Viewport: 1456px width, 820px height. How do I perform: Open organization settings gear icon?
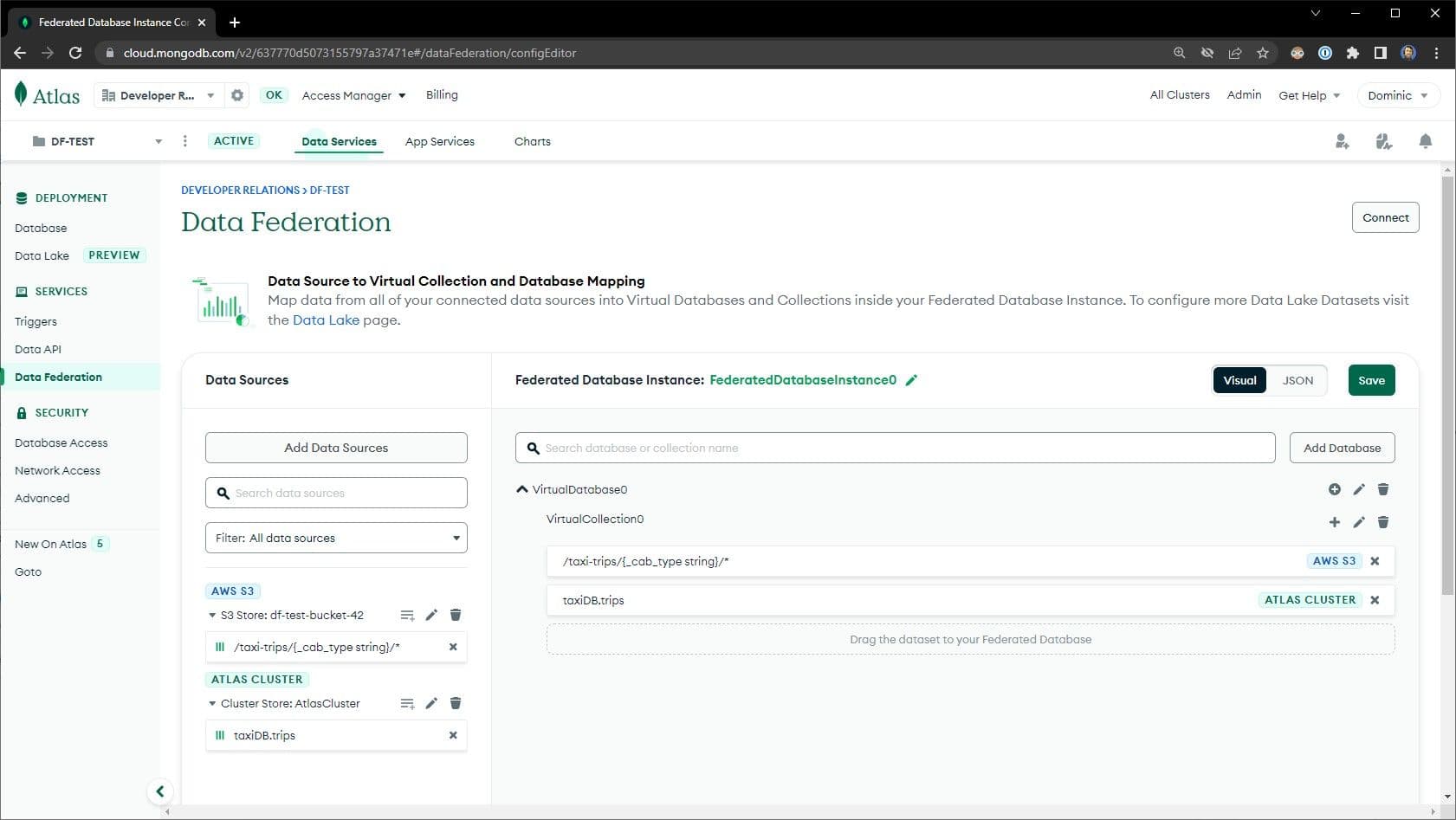pos(237,95)
